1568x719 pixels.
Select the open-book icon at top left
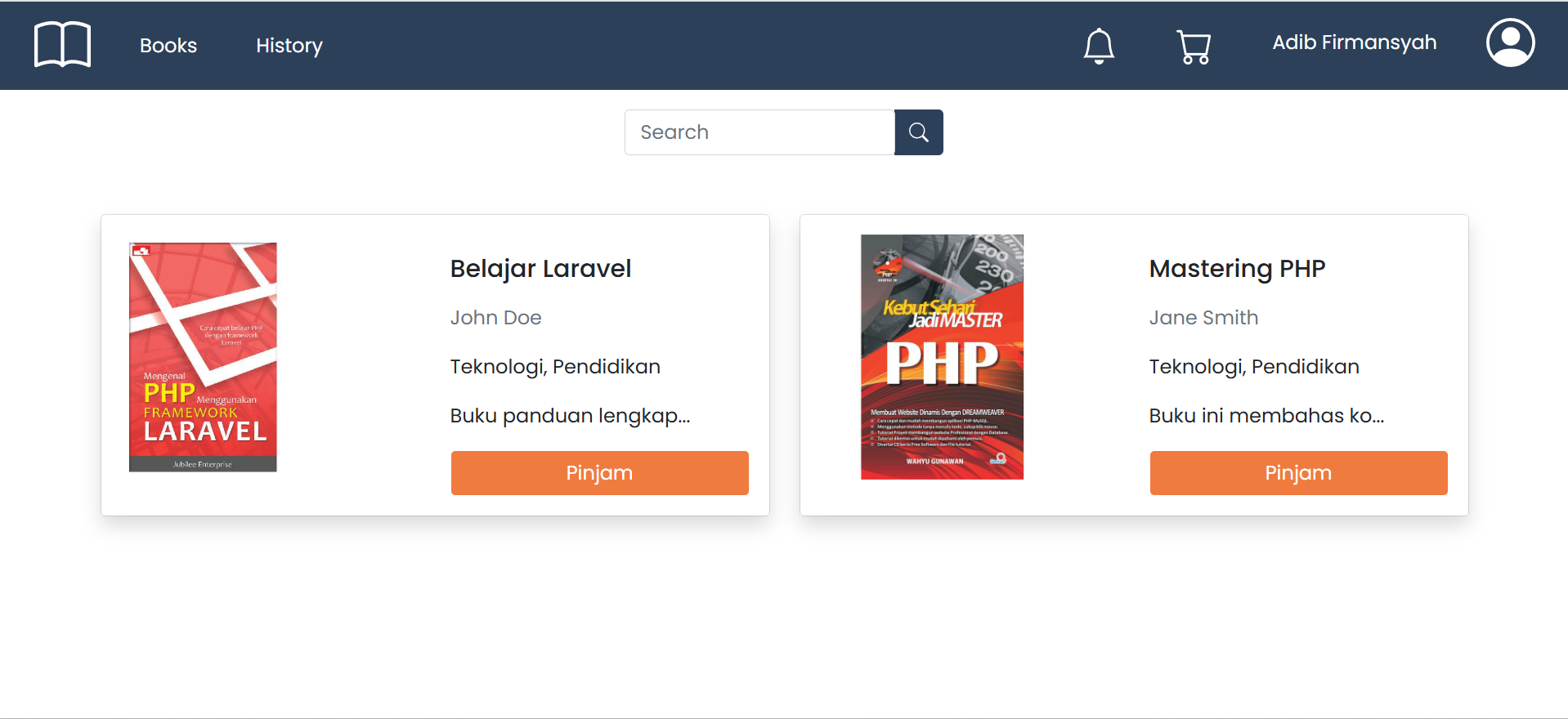pyautogui.click(x=62, y=44)
